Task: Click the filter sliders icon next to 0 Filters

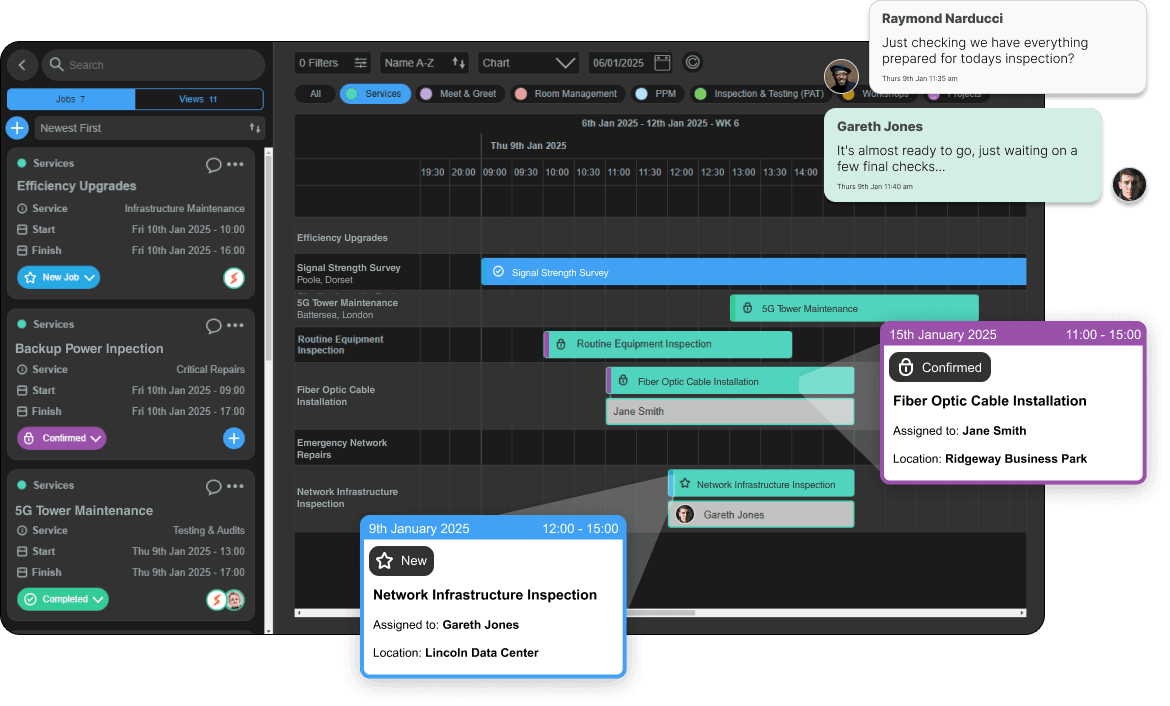Action: [361, 63]
